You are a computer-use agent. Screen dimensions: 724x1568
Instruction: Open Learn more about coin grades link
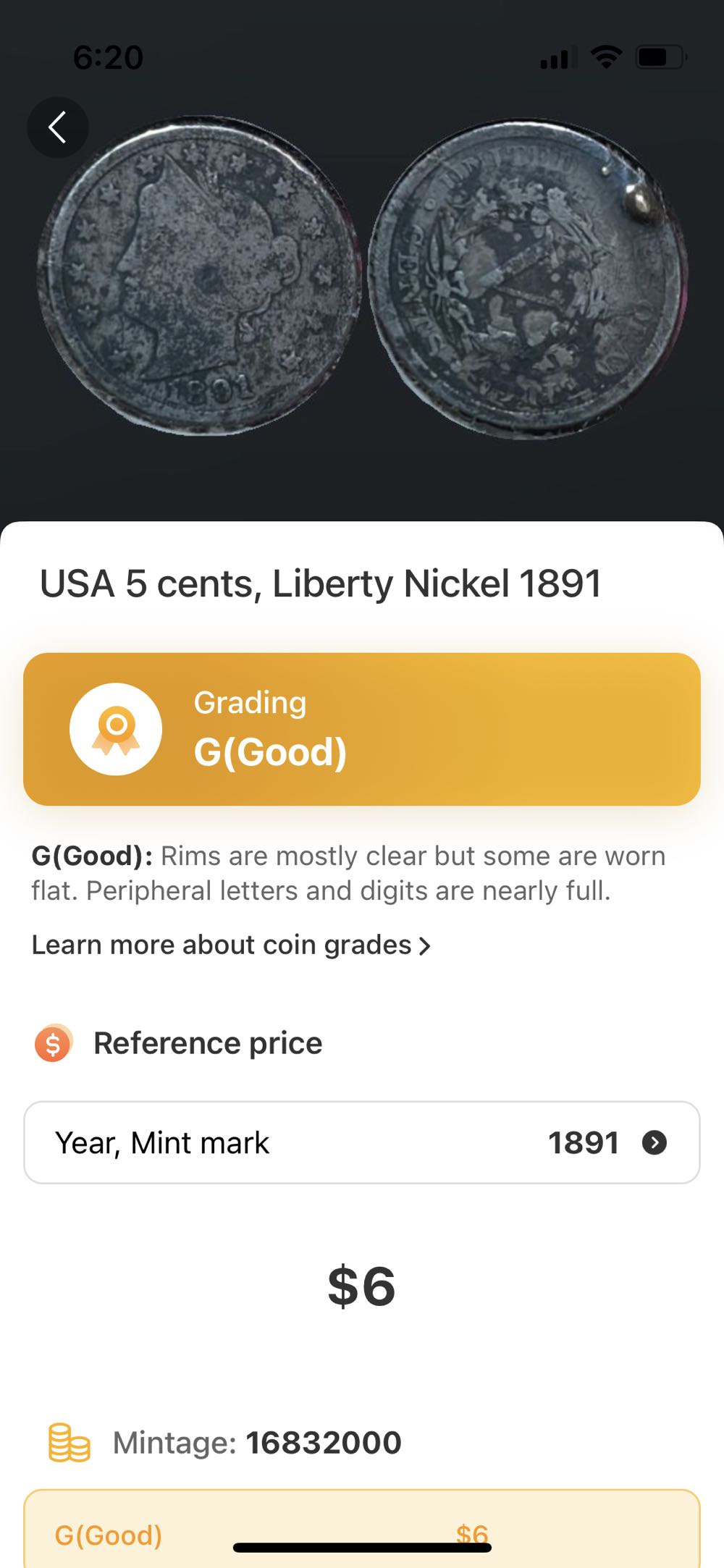tap(222, 945)
